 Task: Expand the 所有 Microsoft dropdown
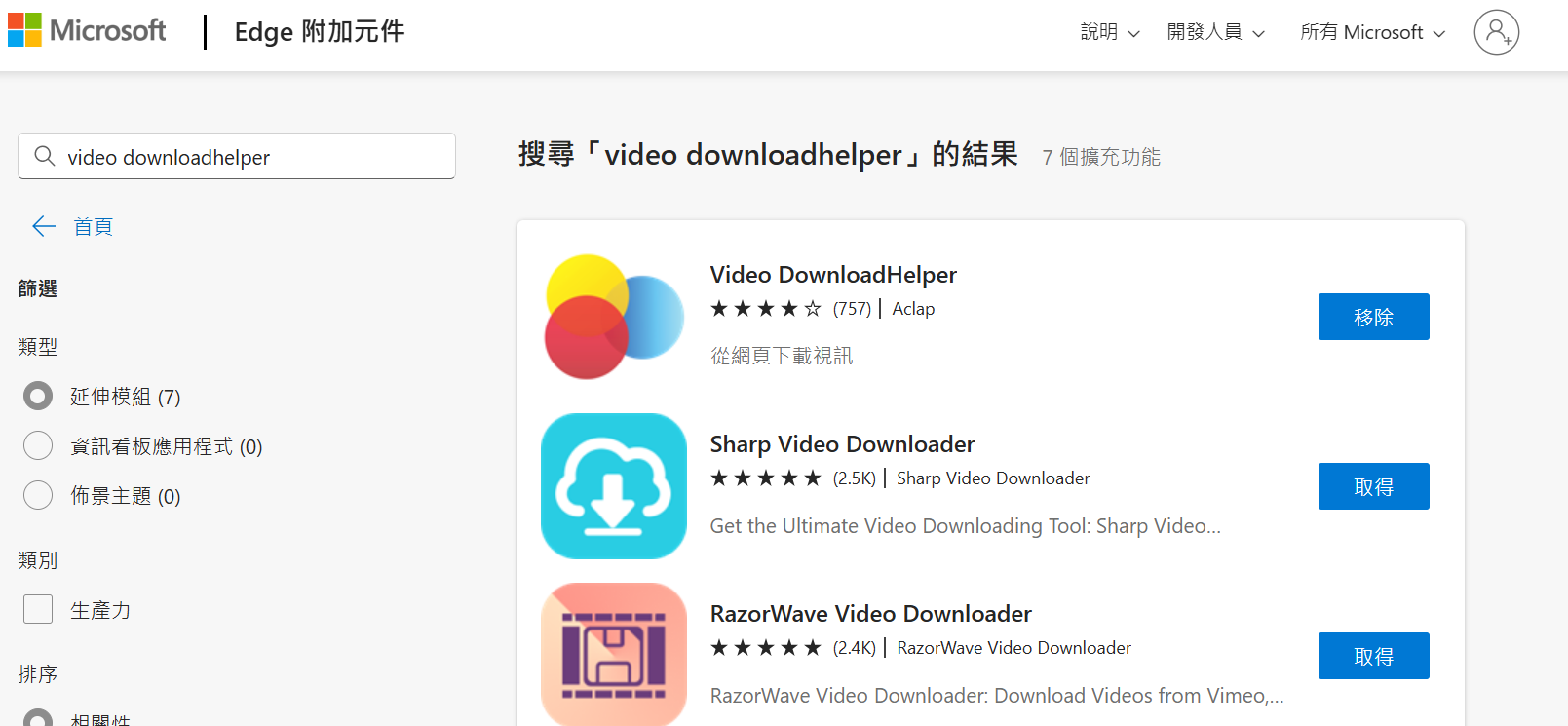coord(1372,32)
